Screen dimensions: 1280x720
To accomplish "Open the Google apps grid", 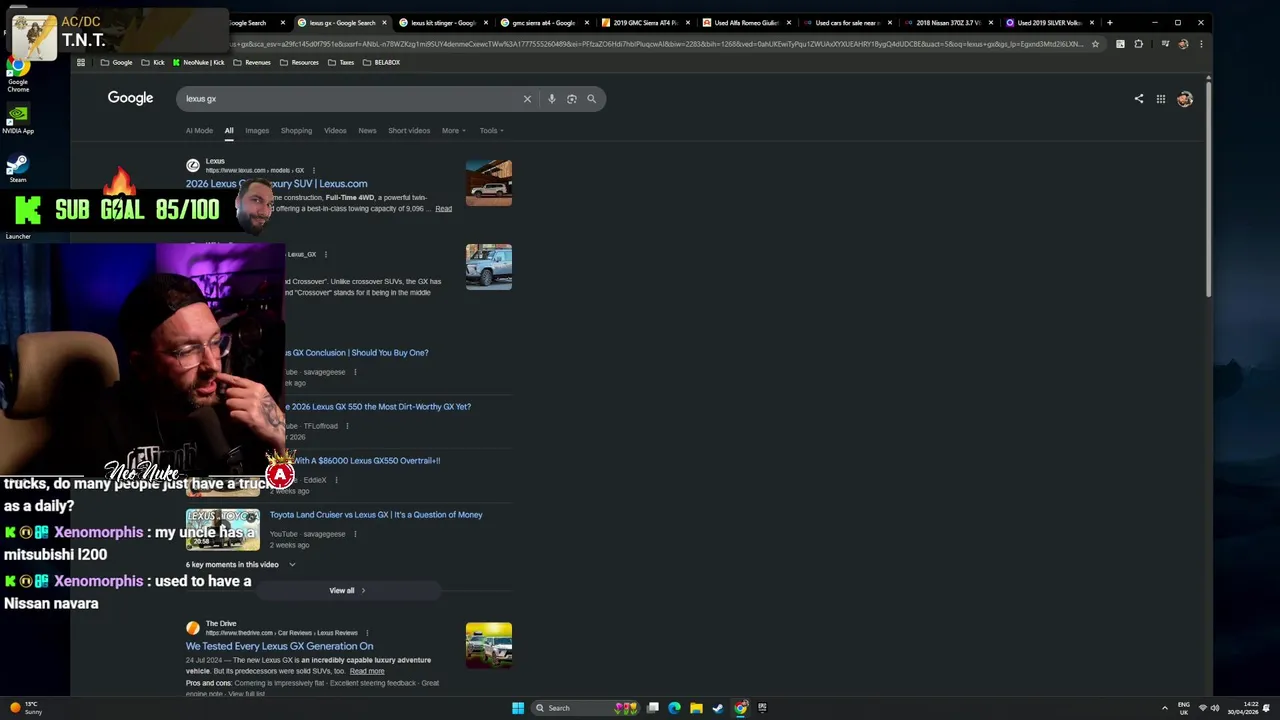I will pos(1160,99).
